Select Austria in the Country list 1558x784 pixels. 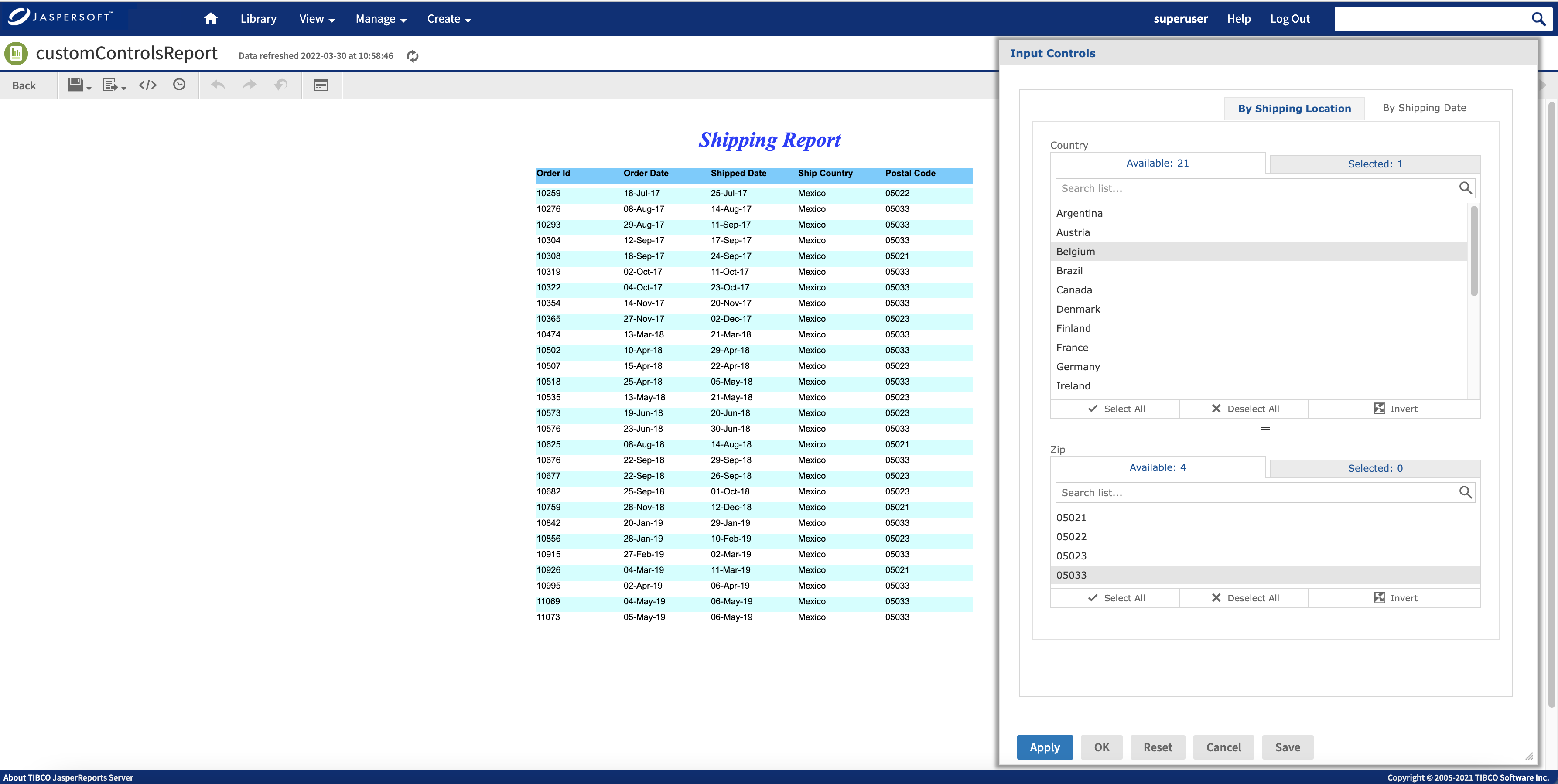coord(1259,233)
